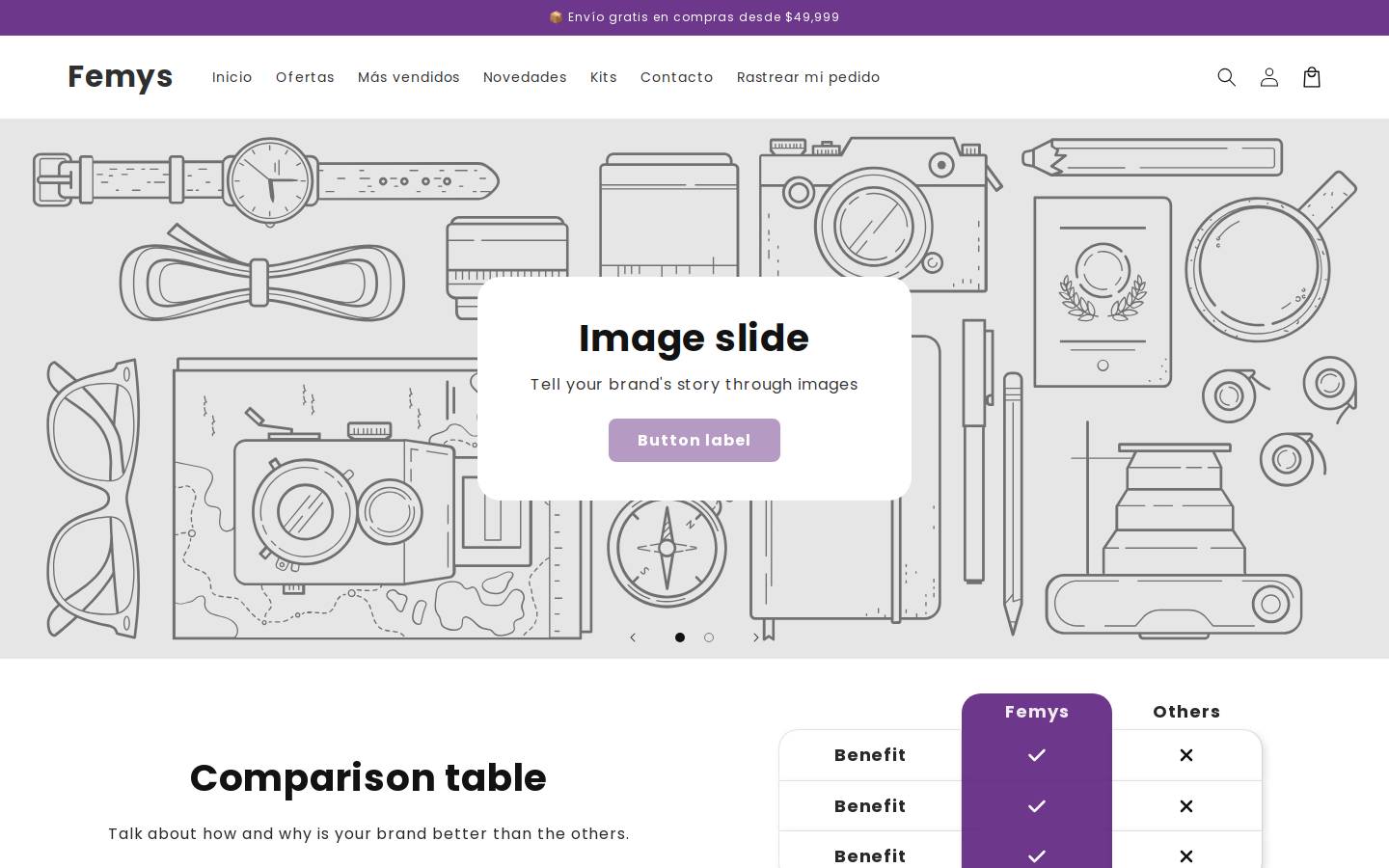Select the second slideshow dot

(709, 637)
